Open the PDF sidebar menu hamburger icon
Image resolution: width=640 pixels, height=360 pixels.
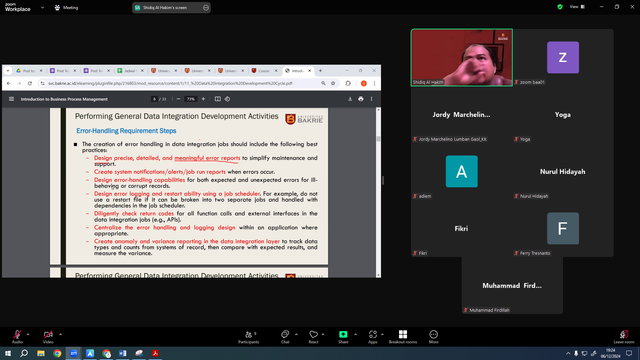(x=11, y=99)
